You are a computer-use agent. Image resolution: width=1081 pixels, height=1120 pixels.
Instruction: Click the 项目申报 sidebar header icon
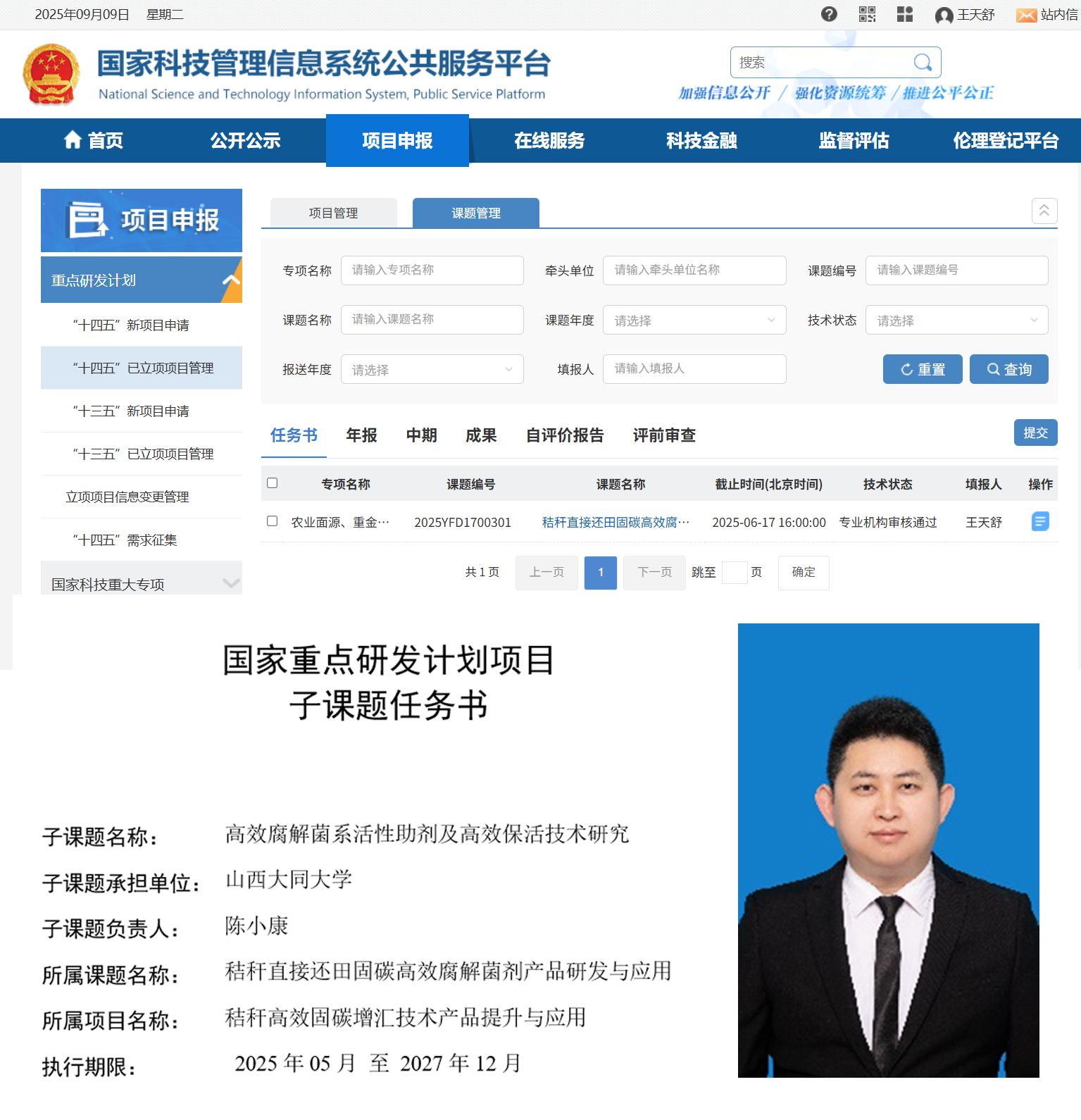point(87,220)
